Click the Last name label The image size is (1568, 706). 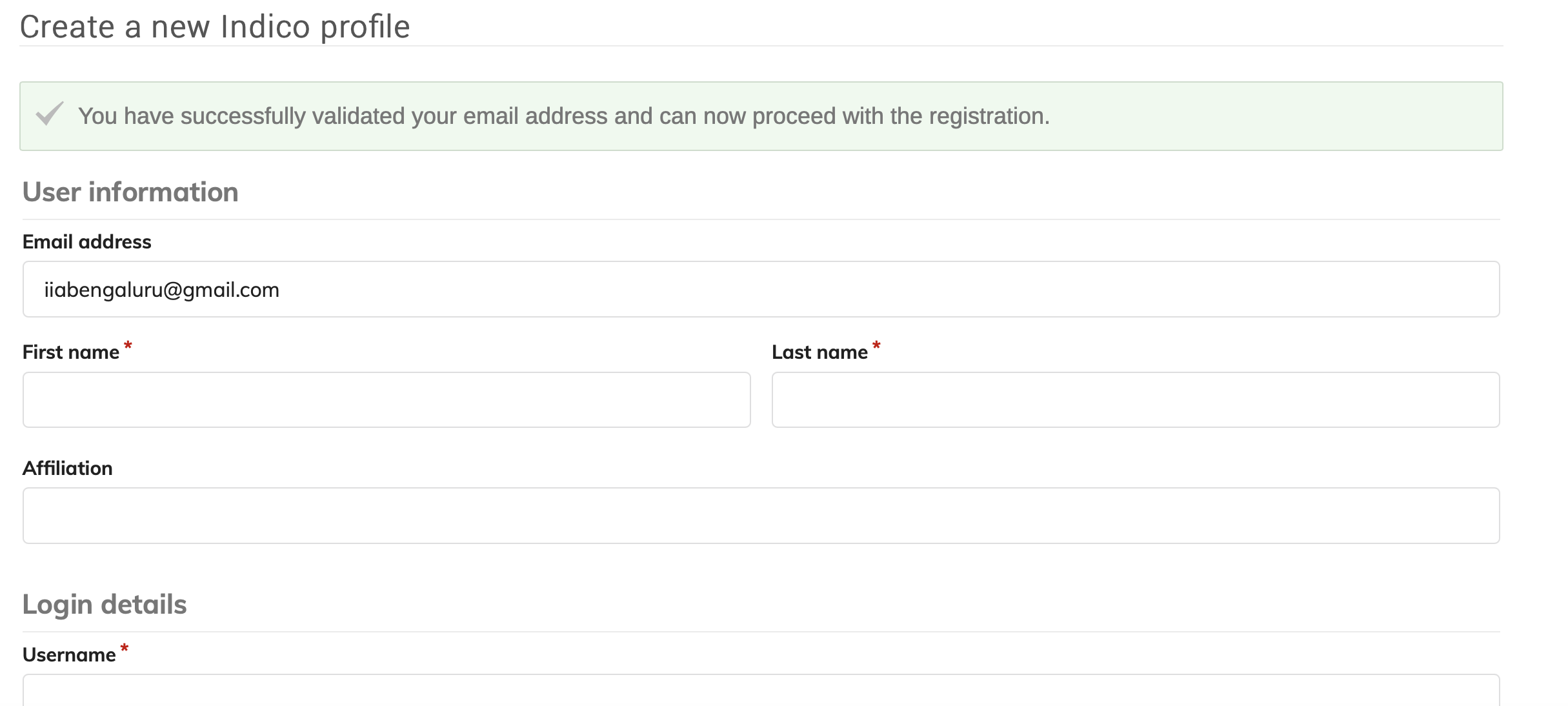click(819, 352)
